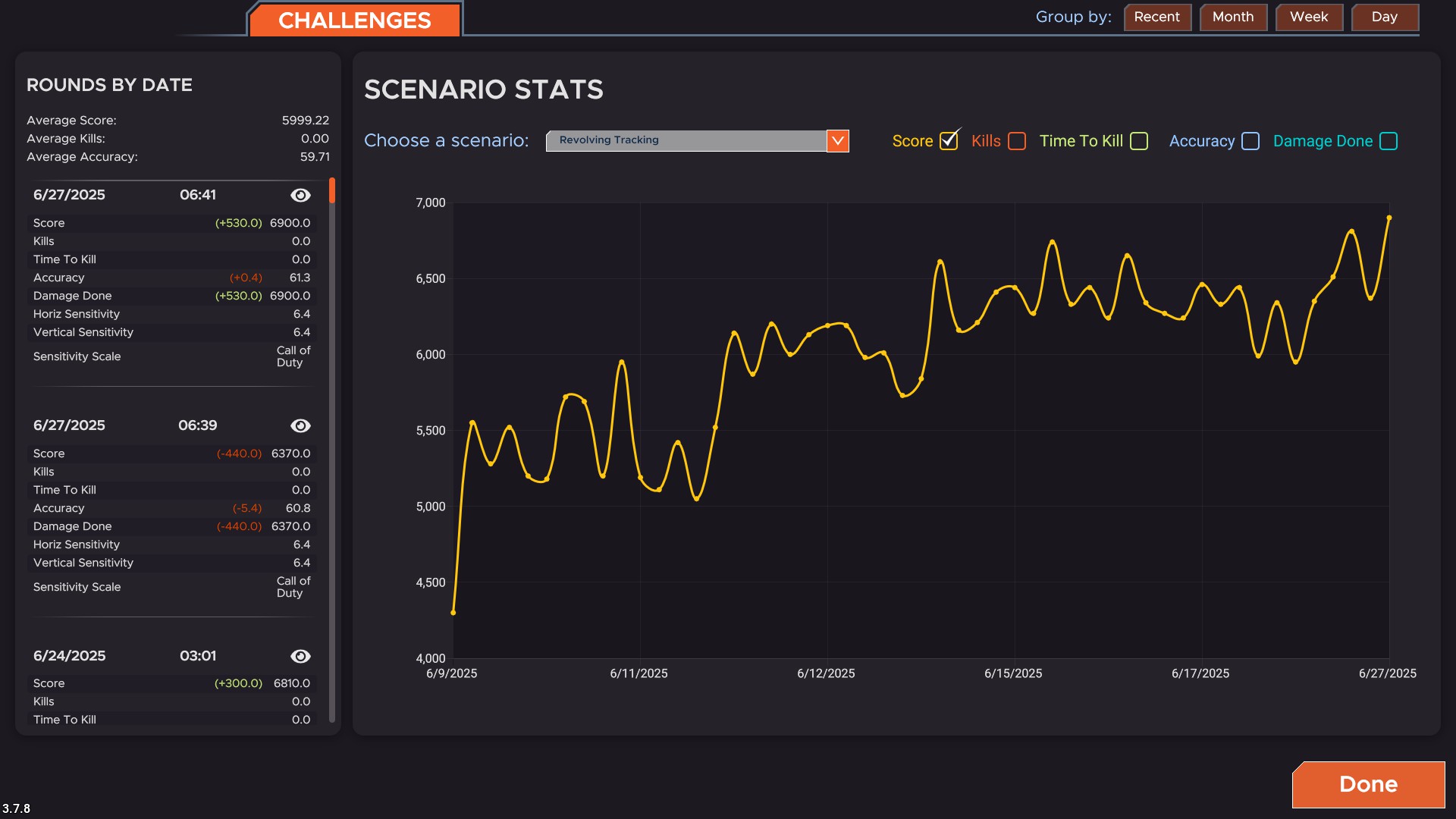Click eye icon for 6/27/2025 06:39 round
Viewport: 1456px width, 819px height.
pyautogui.click(x=300, y=425)
